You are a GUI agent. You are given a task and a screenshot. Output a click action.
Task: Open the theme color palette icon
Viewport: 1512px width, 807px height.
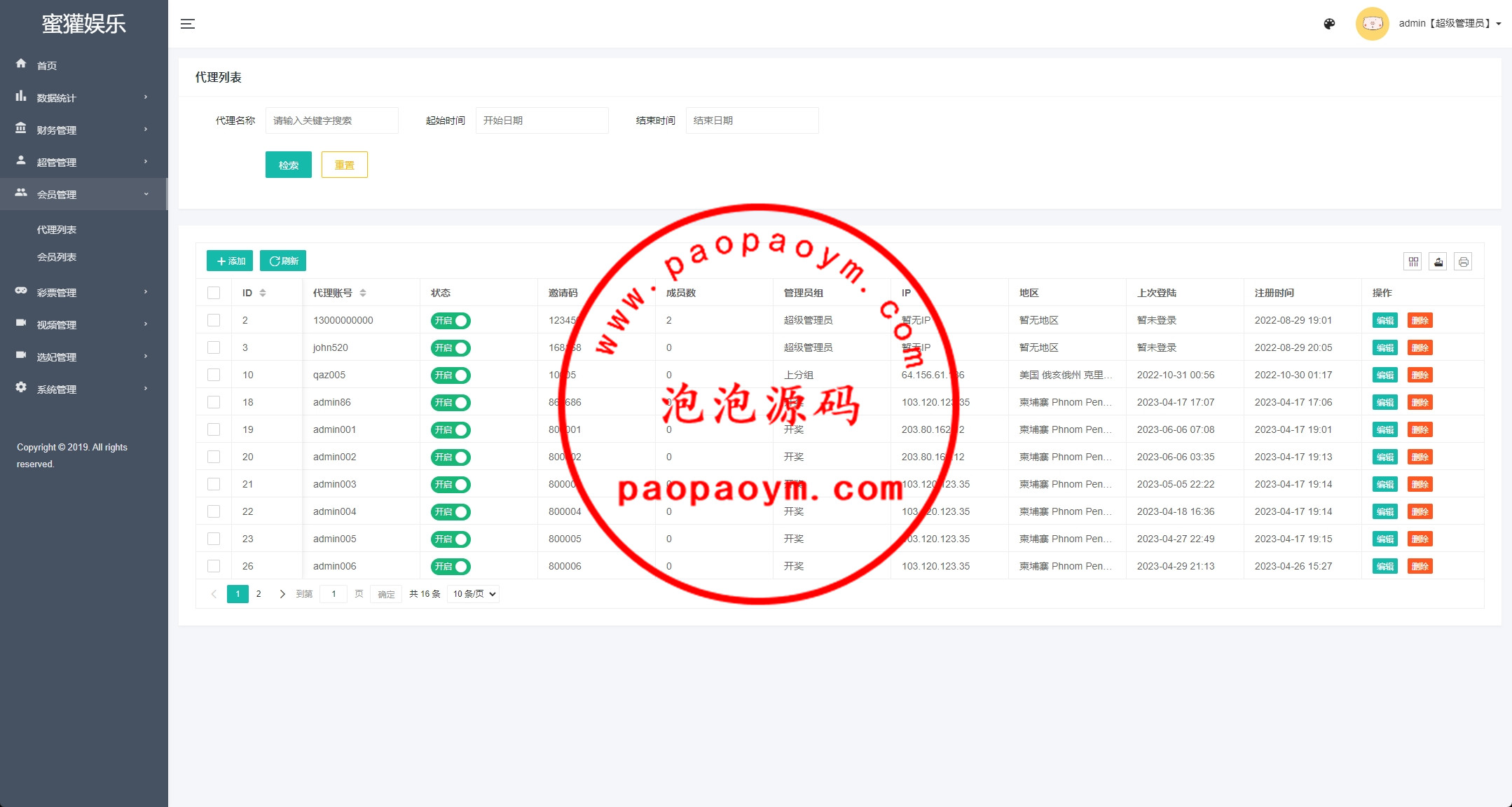[1329, 24]
